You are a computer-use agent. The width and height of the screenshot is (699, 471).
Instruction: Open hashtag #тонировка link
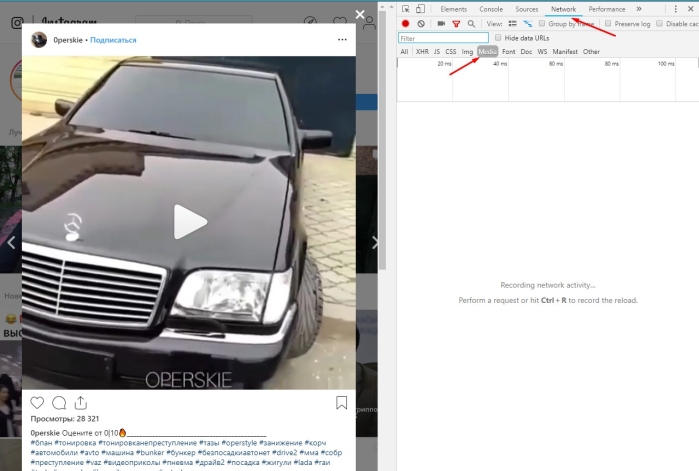[75, 443]
